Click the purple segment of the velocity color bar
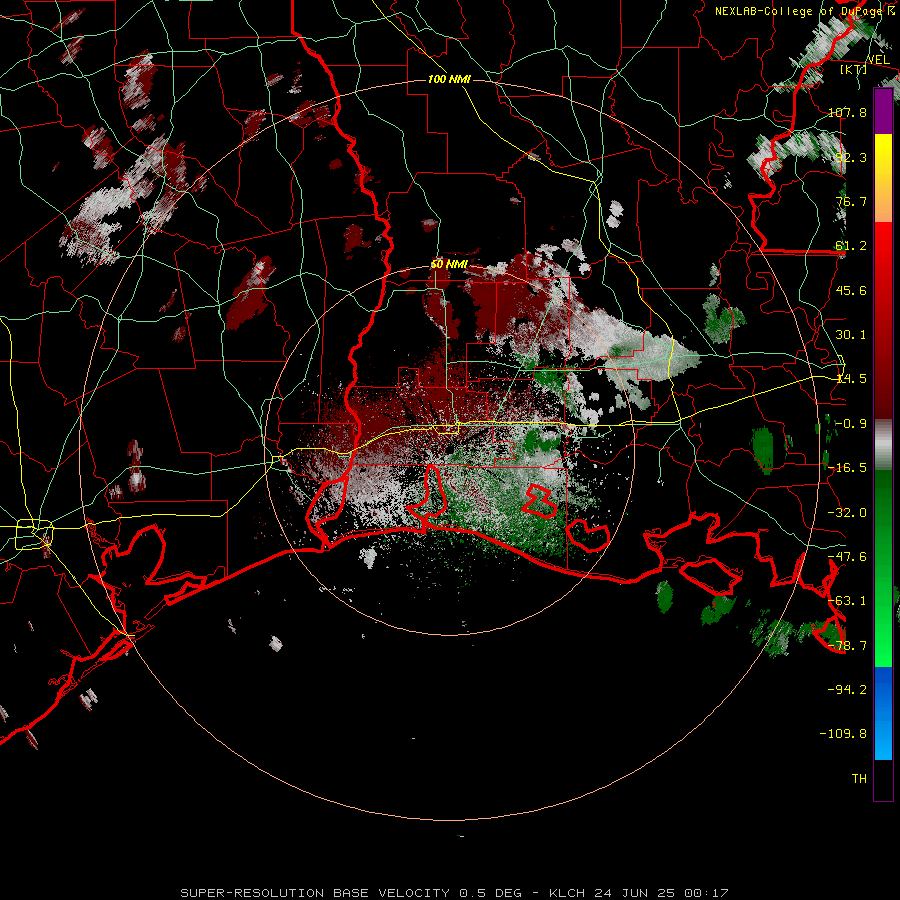This screenshot has height=900, width=900. [x=883, y=111]
